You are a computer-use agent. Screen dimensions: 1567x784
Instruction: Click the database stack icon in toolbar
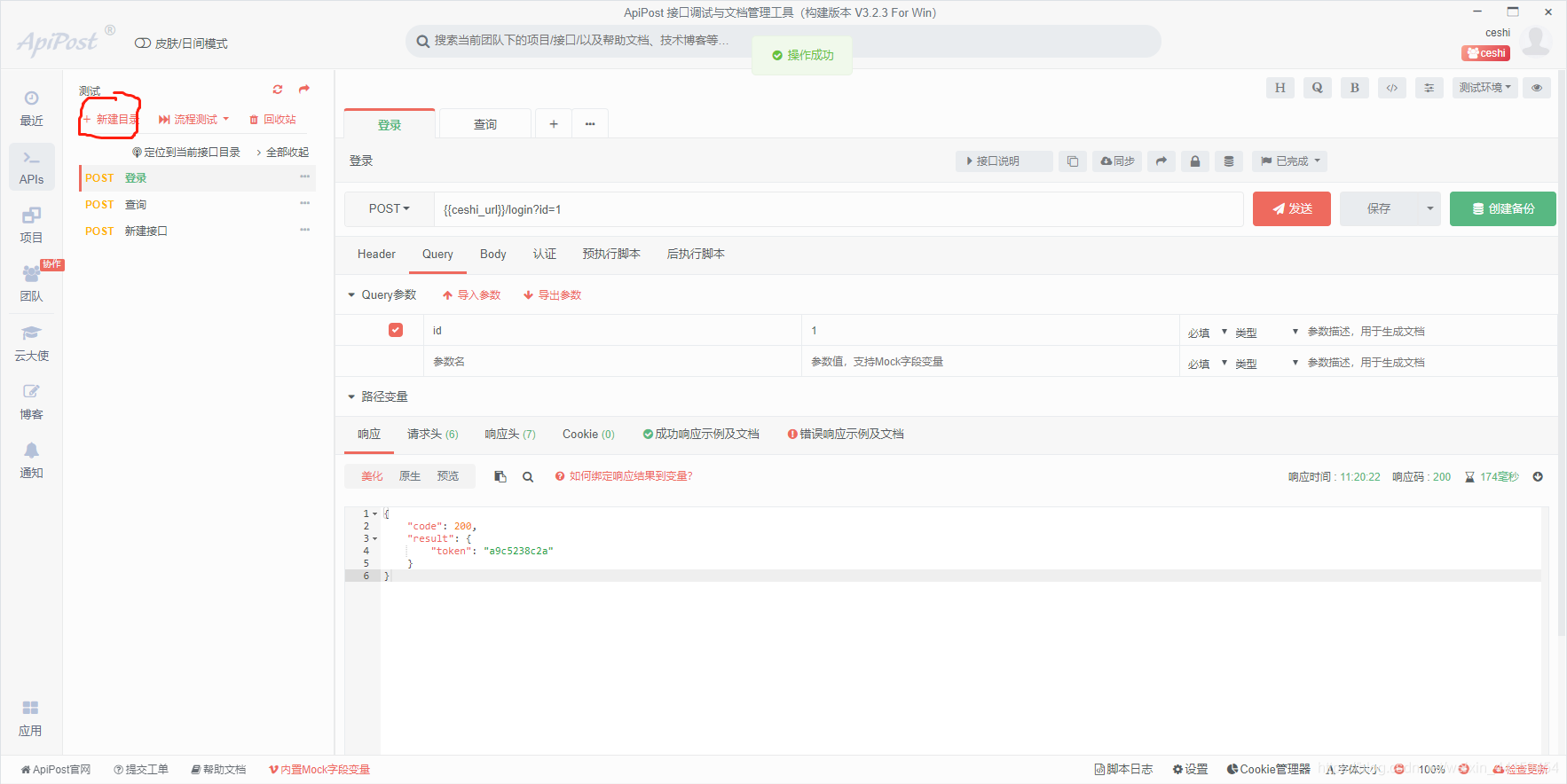coord(1228,161)
